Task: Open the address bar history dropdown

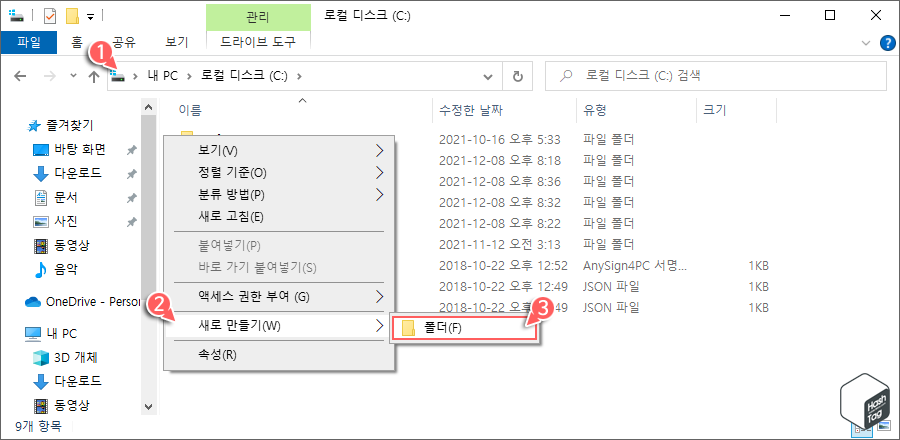Action: [x=488, y=76]
